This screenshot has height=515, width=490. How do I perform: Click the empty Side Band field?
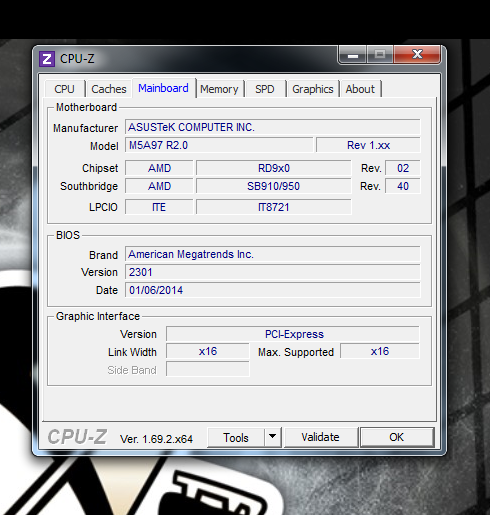208,369
